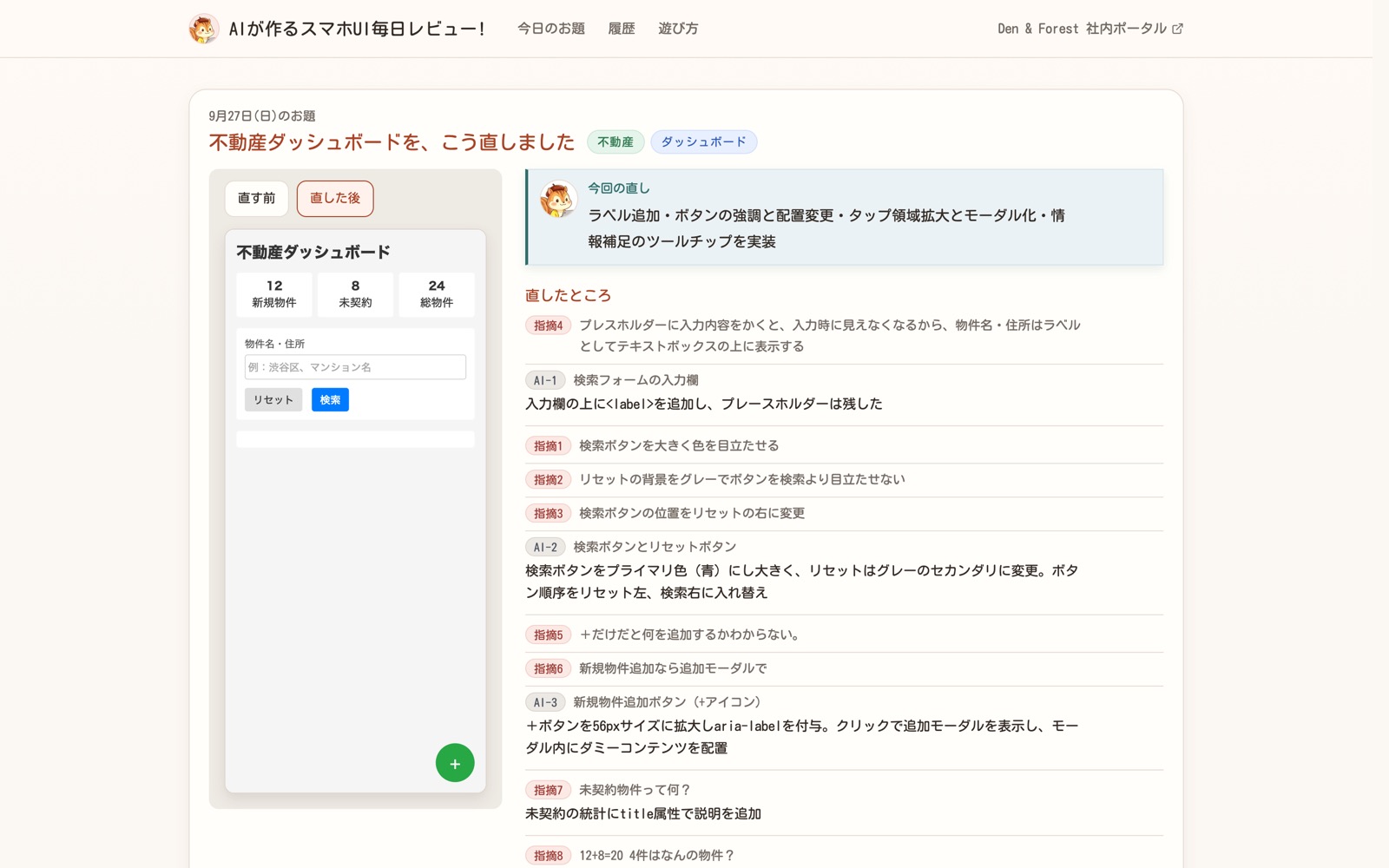This screenshot has width=1389, height=868.
Task: Click the text 新規物件追加ボタン (+アイコン)
Action: click(x=667, y=702)
